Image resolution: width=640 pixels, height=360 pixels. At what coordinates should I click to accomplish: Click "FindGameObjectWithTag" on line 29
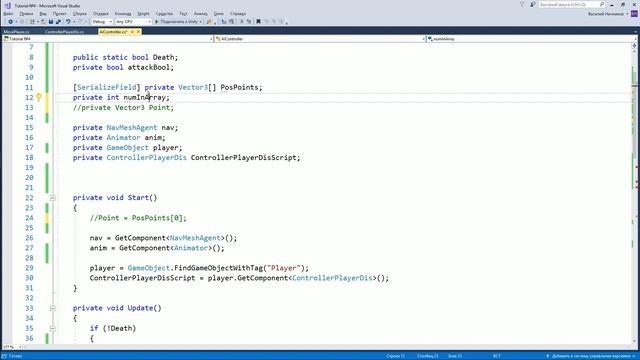click(218, 268)
